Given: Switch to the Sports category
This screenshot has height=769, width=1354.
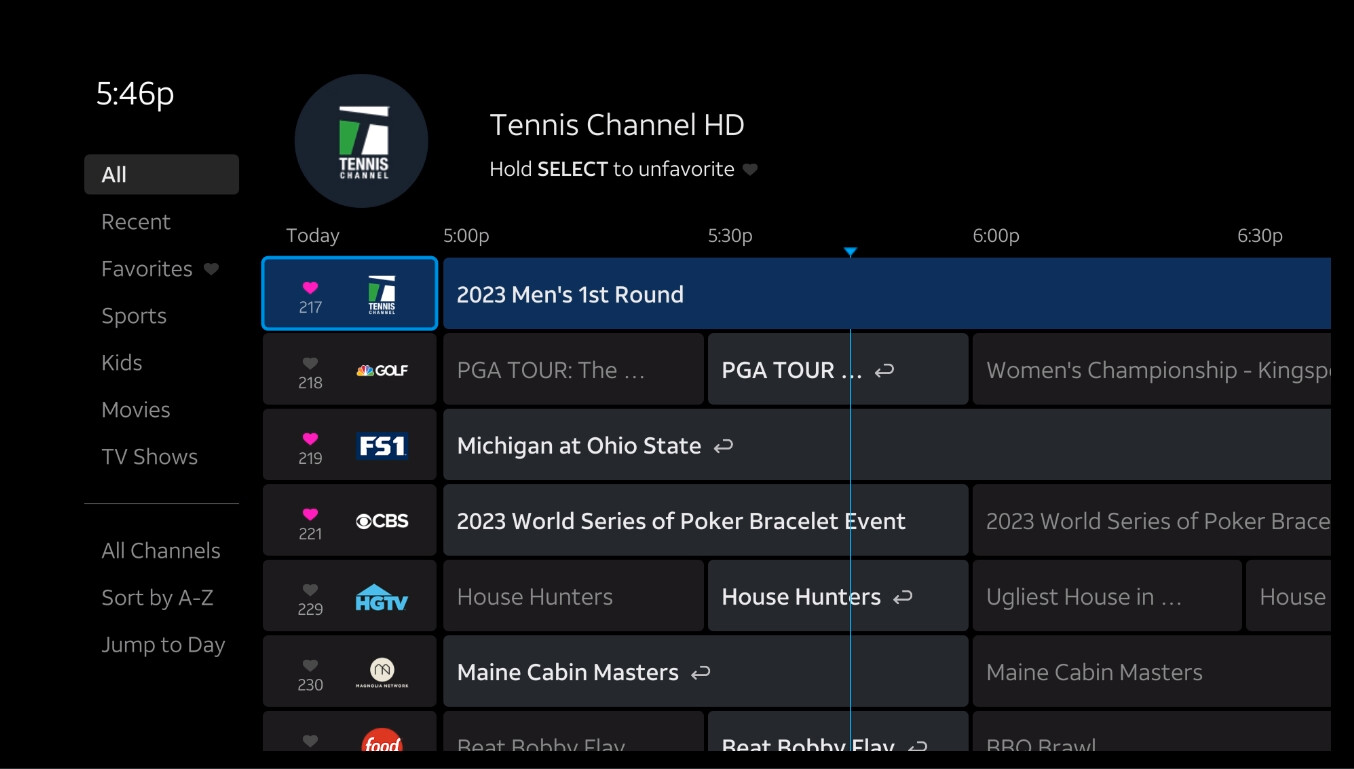Looking at the screenshot, I should 134,316.
